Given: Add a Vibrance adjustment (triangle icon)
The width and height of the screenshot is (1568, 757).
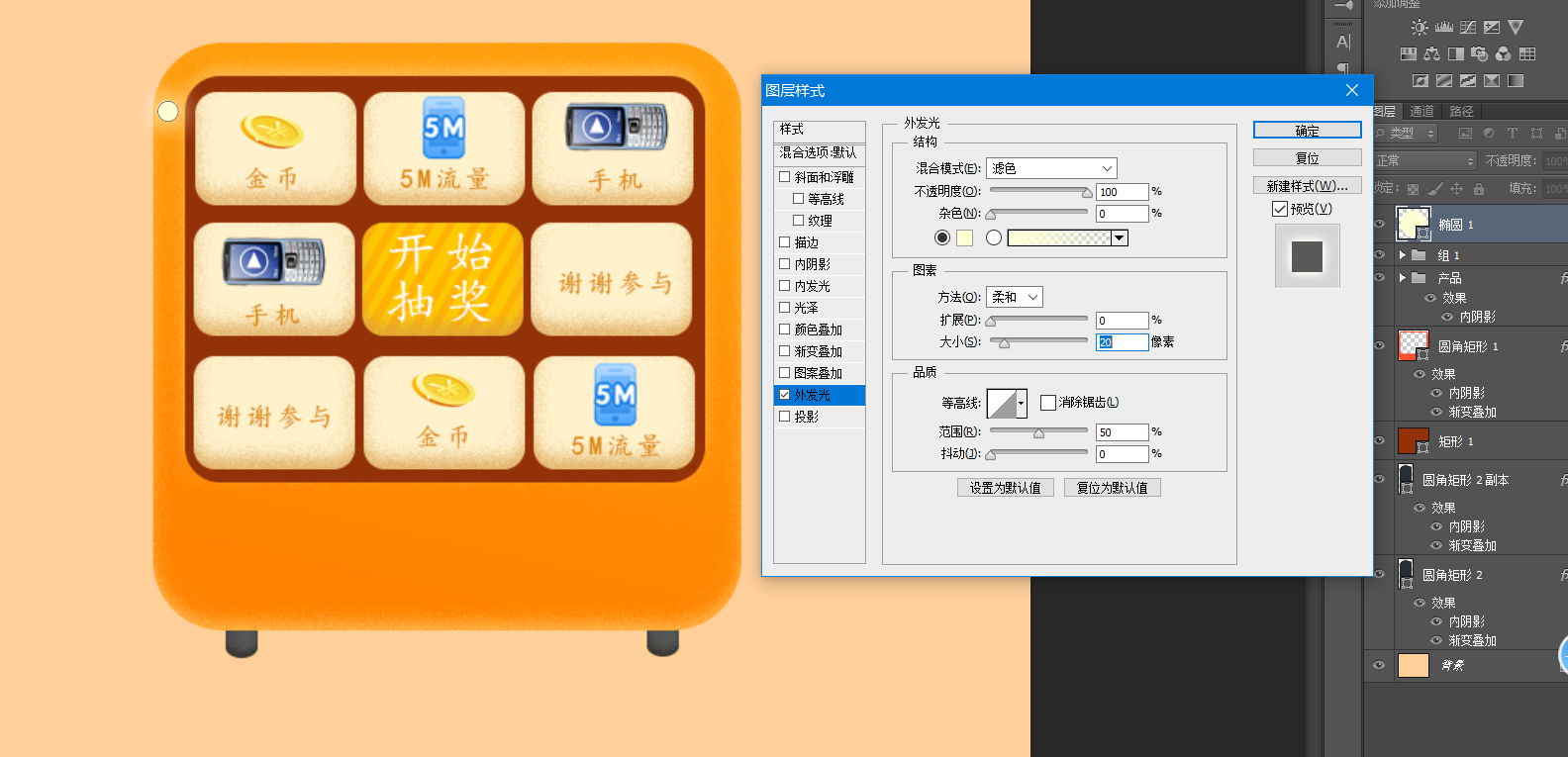Looking at the screenshot, I should click(1516, 28).
